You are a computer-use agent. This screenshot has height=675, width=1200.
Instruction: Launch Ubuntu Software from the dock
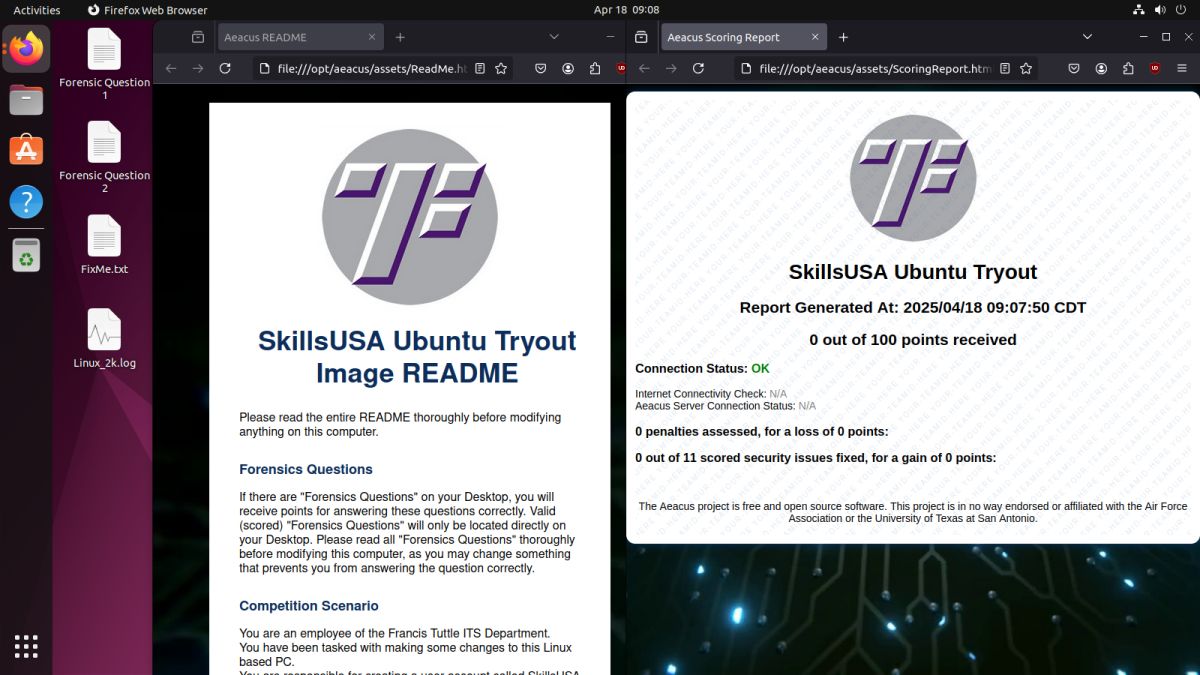[x=26, y=151]
